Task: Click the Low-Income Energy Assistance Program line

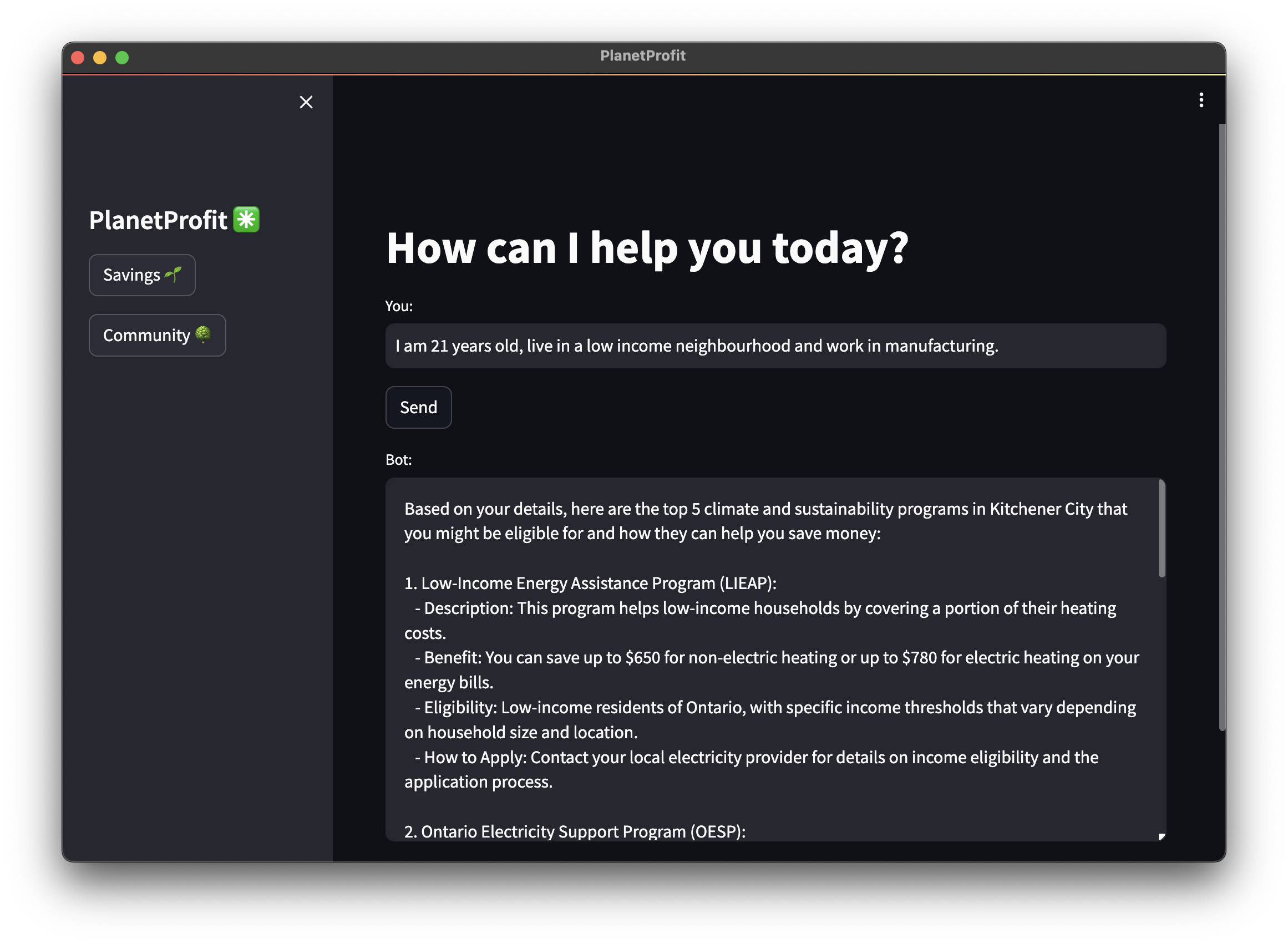Action: (590, 583)
